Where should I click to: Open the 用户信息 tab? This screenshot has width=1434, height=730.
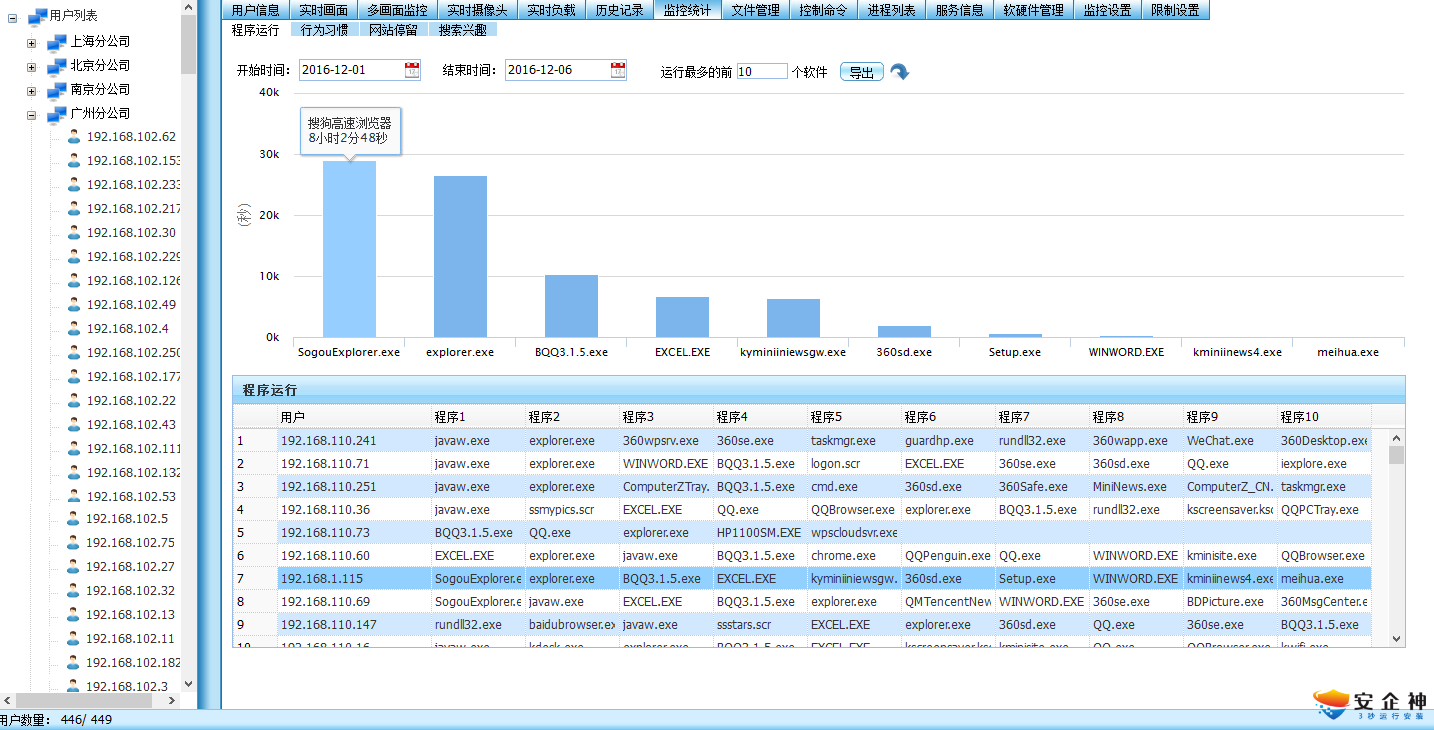[255, 10]
